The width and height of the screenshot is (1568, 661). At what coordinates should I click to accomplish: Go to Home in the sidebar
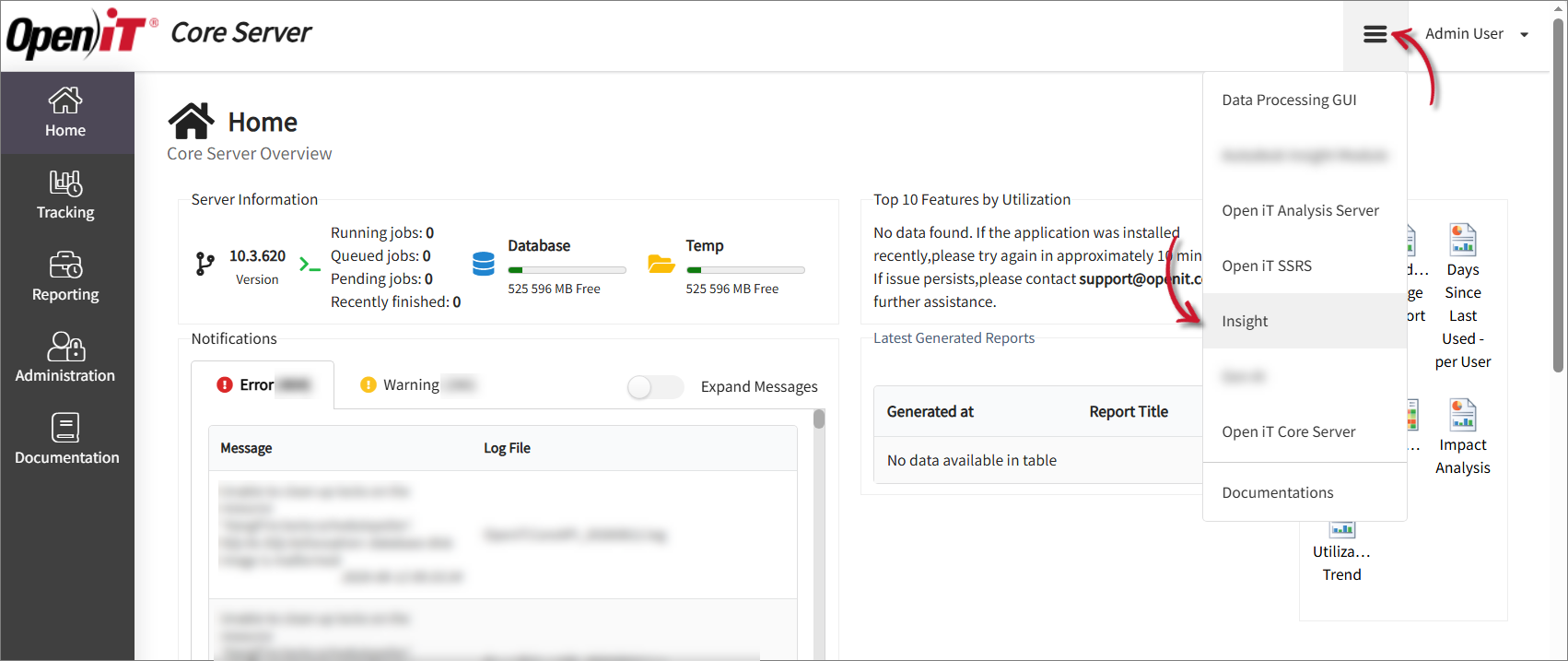click(x=66, y=112)
